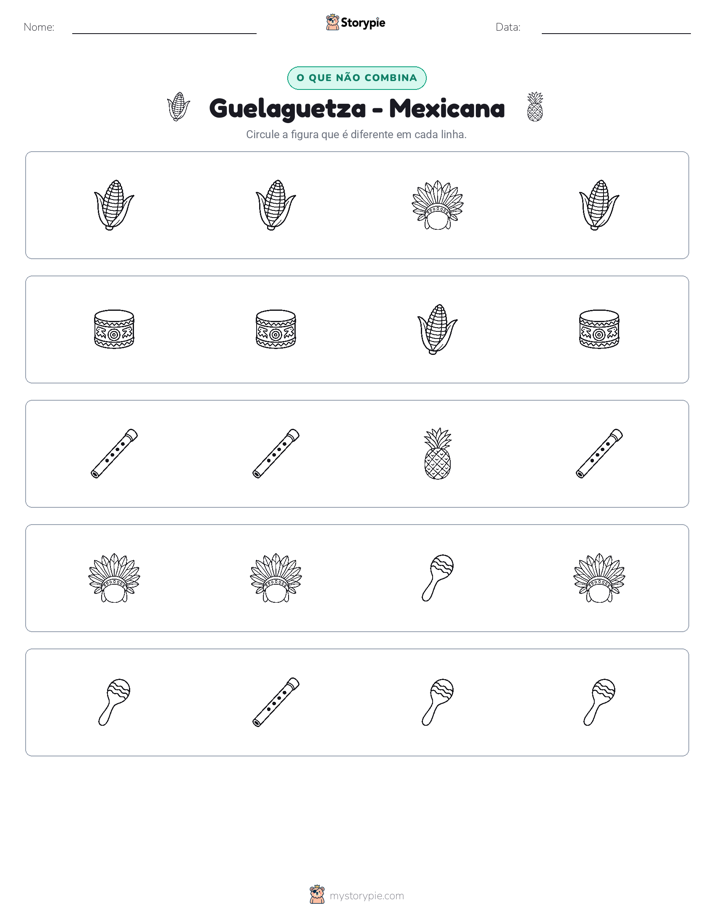Click the Guelaguetza - Mexicana title
Viewport: 714px width, 924px height.
point(357,108)
